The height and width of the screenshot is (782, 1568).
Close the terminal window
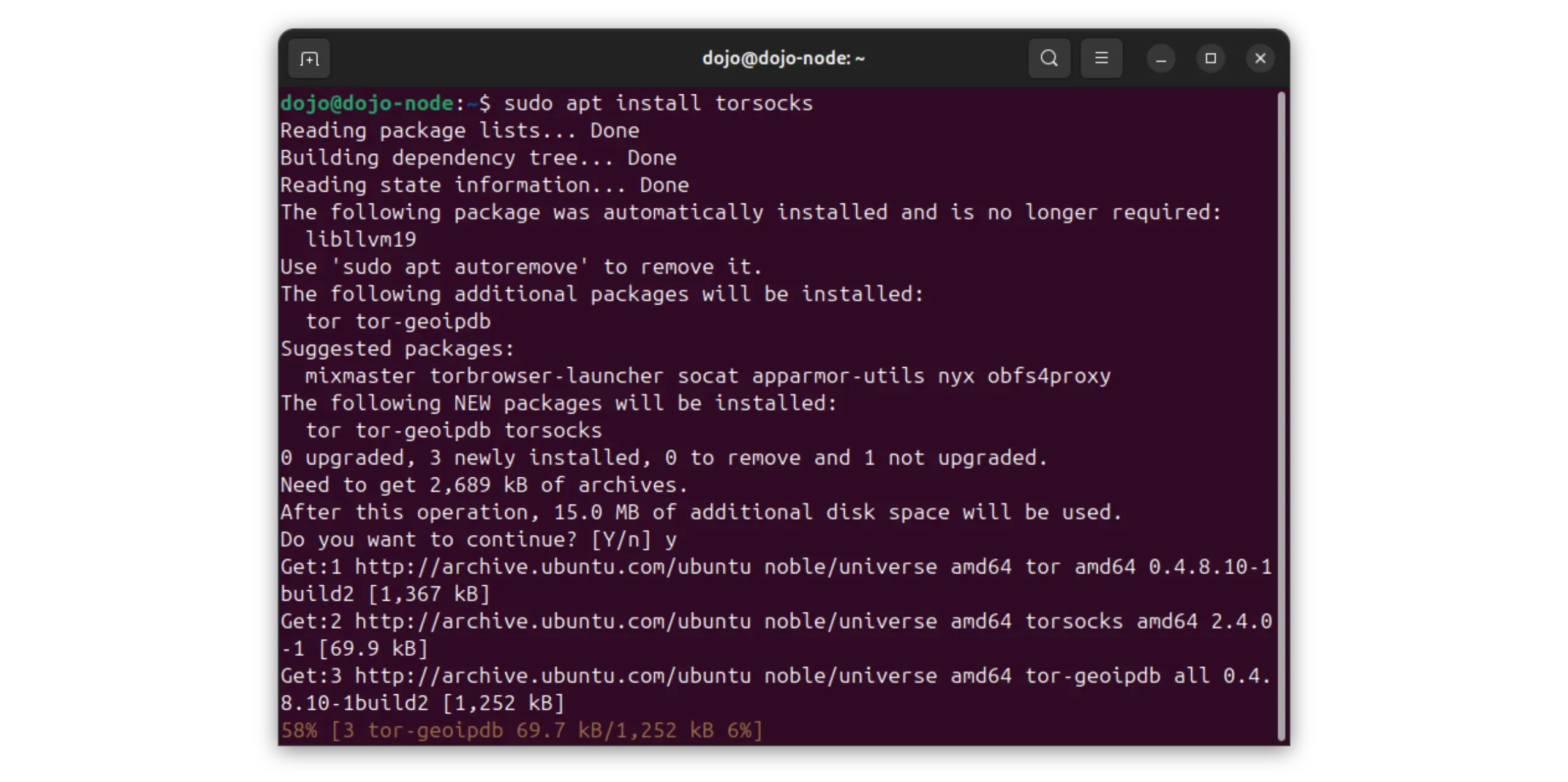point(1260,59)
